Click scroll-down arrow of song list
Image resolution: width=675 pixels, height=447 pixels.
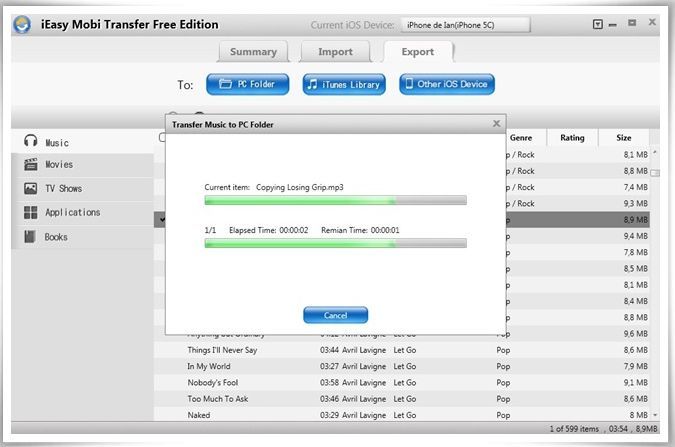pos(655,415)
